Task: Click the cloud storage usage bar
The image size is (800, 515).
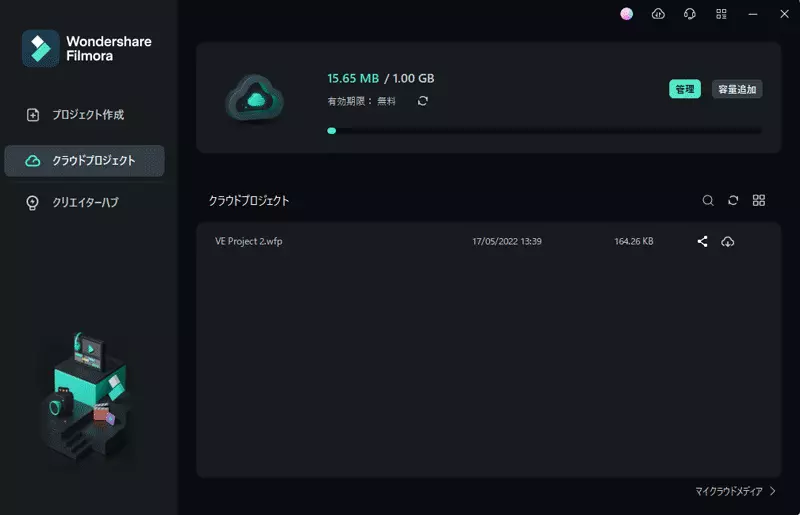Action: click(x=544, y=131)
